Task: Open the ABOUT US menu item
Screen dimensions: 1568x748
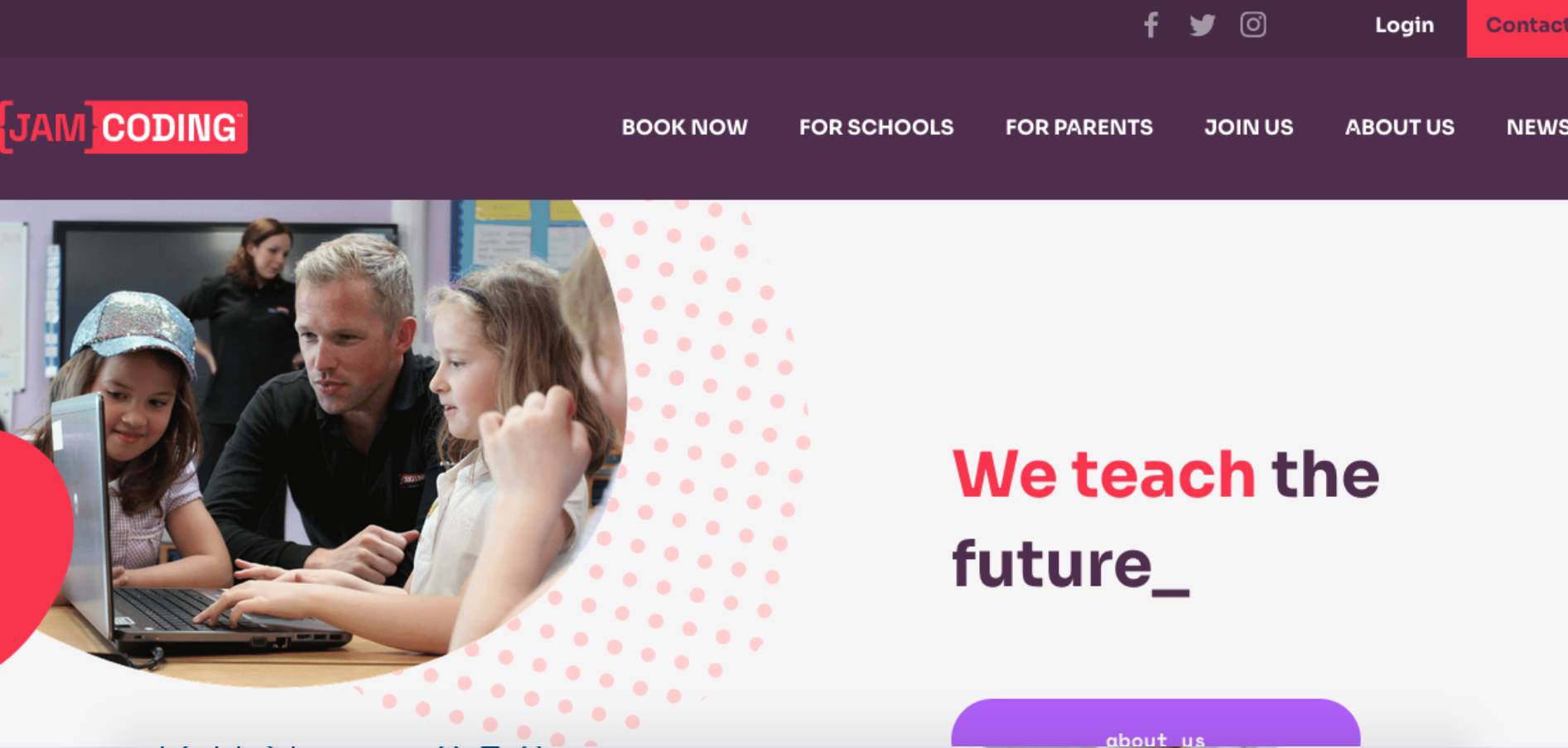Action: pyautogui.click(x=1399, y=127)
